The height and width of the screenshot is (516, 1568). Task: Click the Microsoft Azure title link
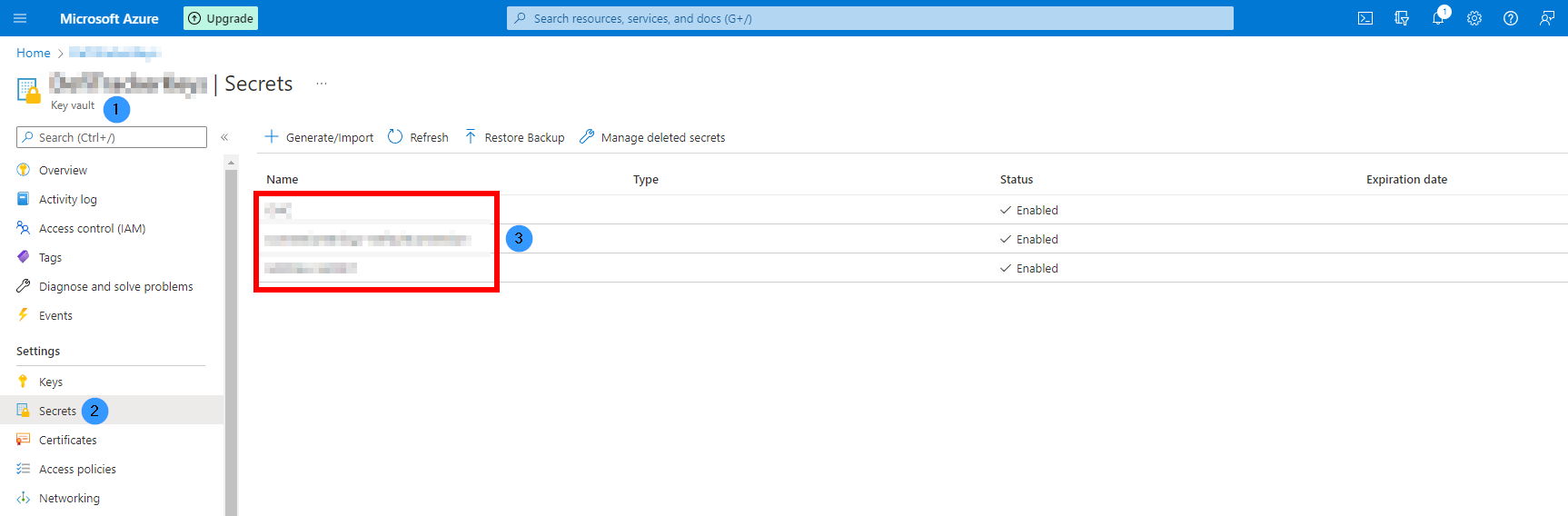[109, 18]
